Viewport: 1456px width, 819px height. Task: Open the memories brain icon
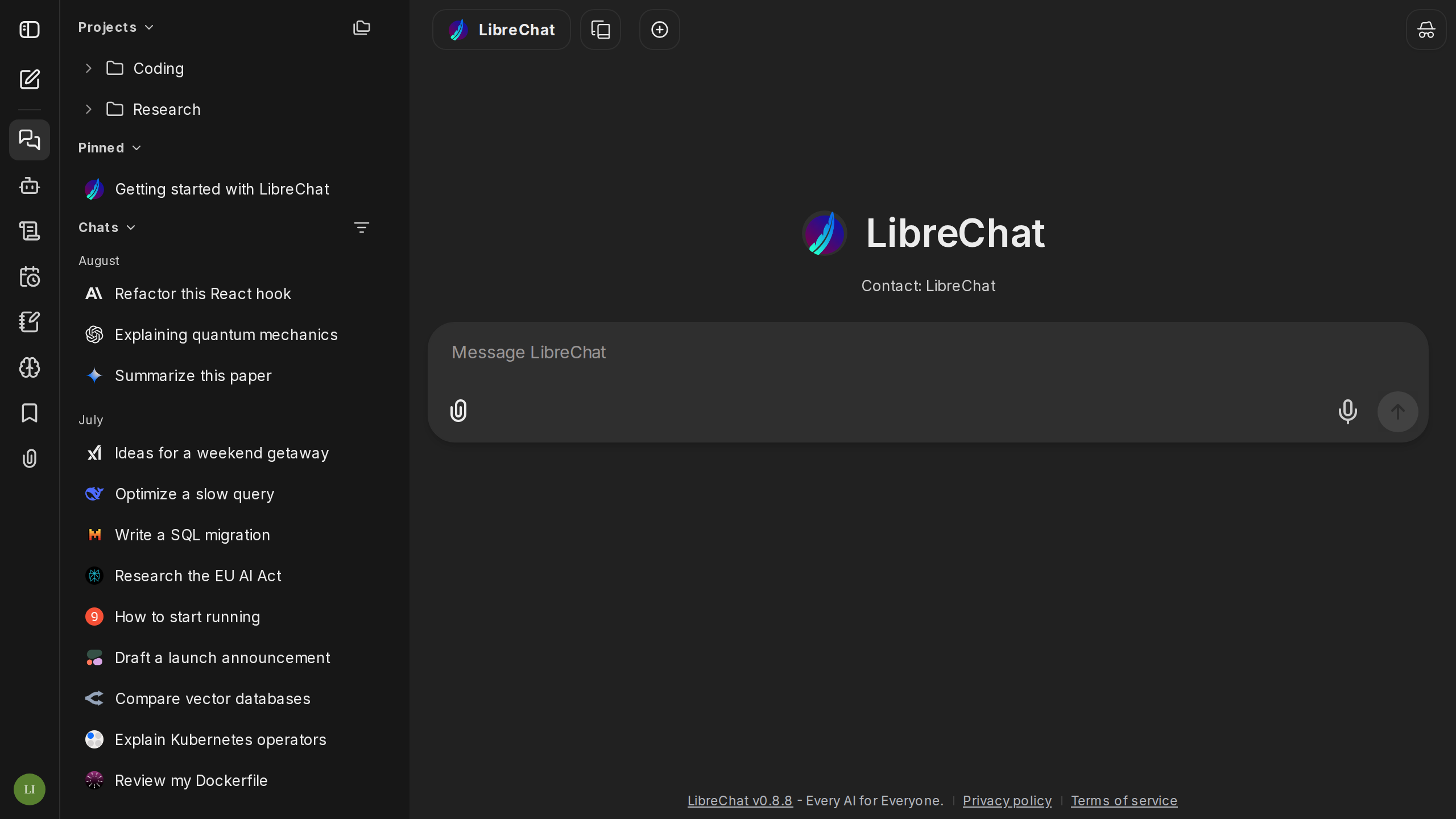(x=30, y=367)
